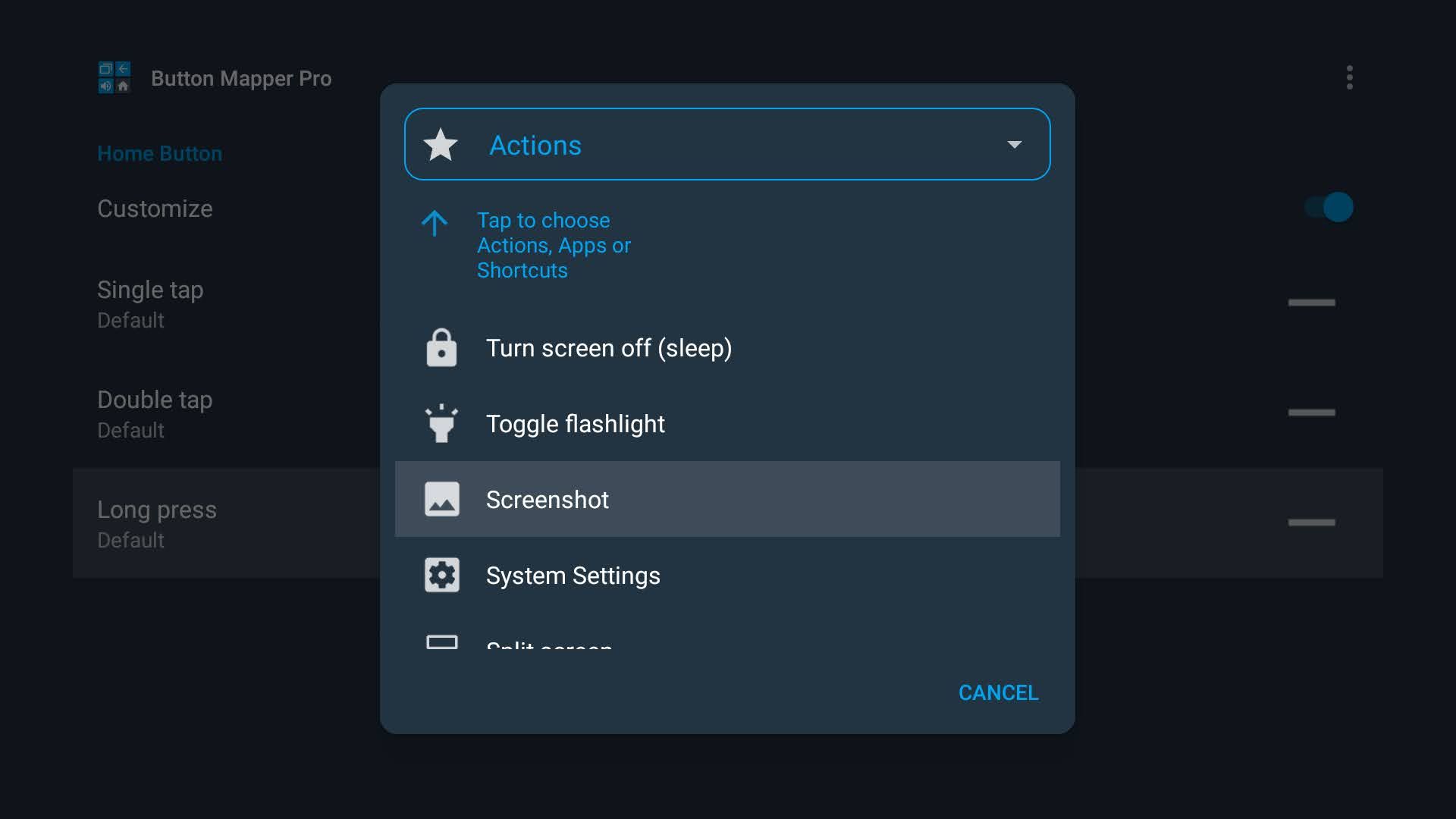Image resolution: width=1456 pixels, height=819 pixels.
Task: Click the System Settings gear icon
Action: tap(442, 574)
